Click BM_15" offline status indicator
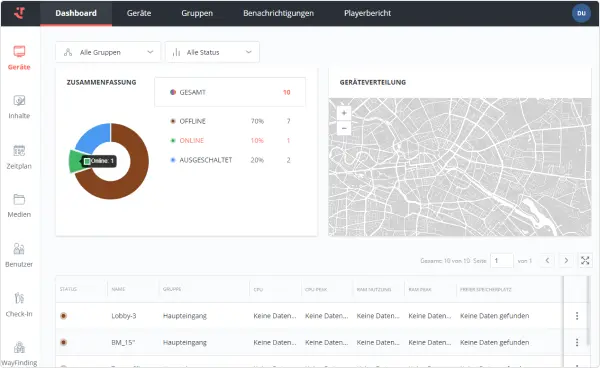 [64, 342]
